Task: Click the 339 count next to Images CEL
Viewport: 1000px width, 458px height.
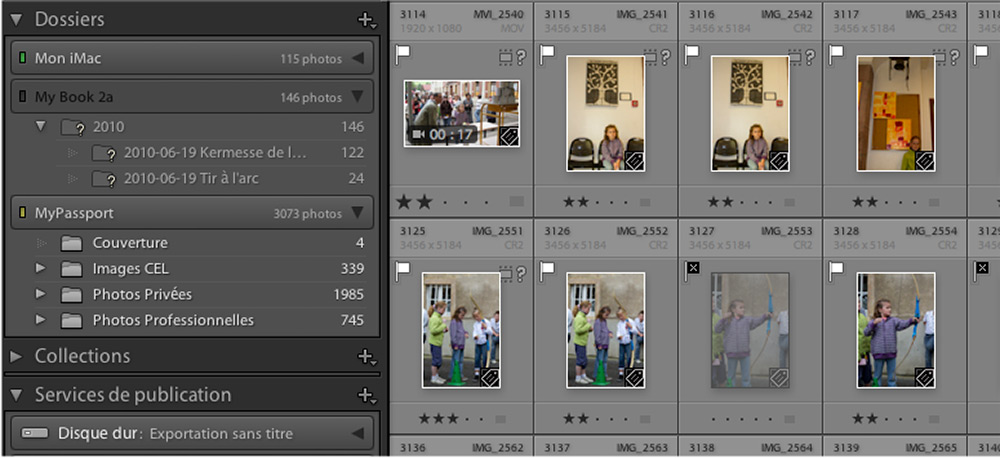Action: (352, 269)
